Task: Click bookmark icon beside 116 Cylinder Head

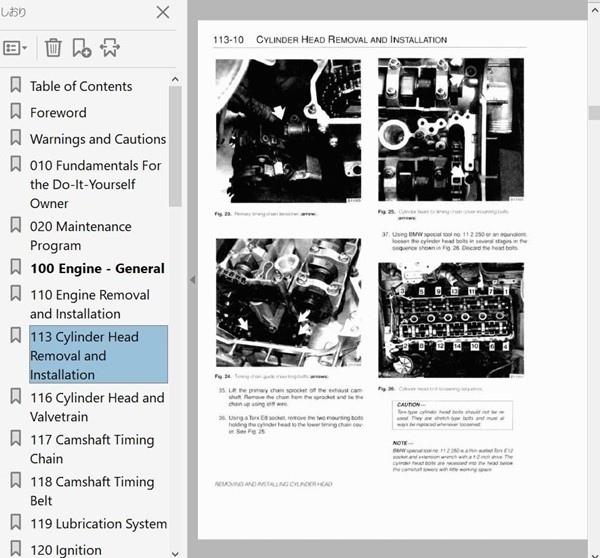Action: (15, 396)
